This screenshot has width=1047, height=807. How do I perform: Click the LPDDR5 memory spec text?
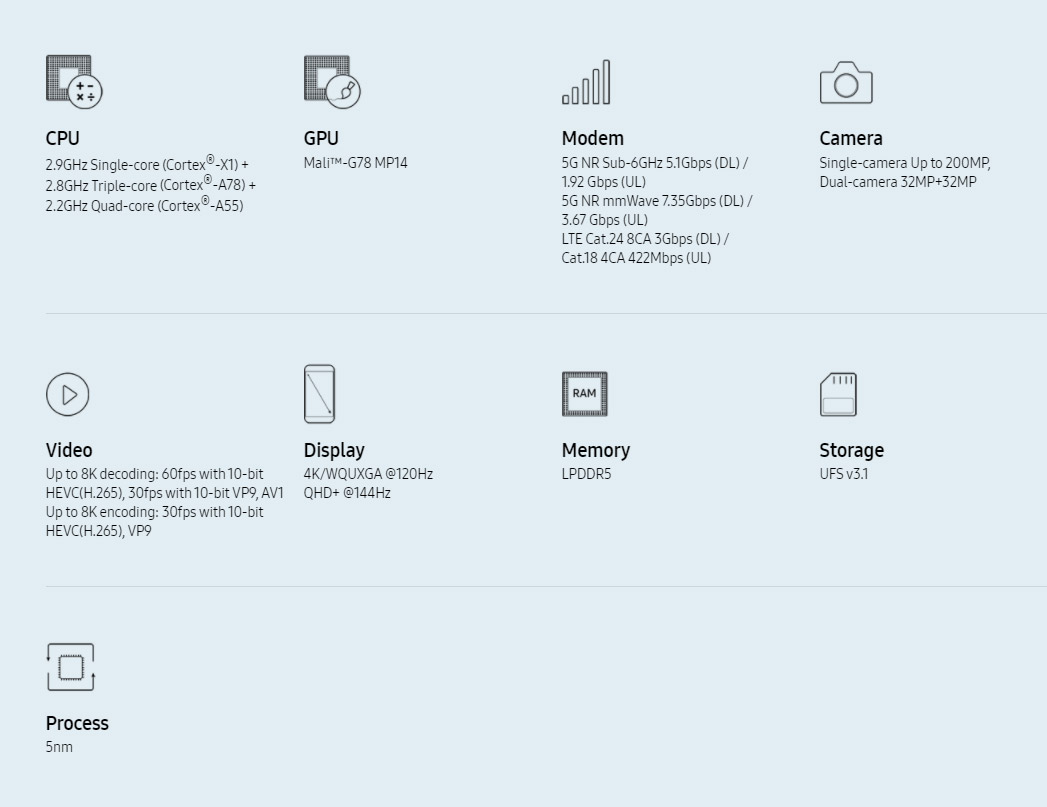(586, 474)
